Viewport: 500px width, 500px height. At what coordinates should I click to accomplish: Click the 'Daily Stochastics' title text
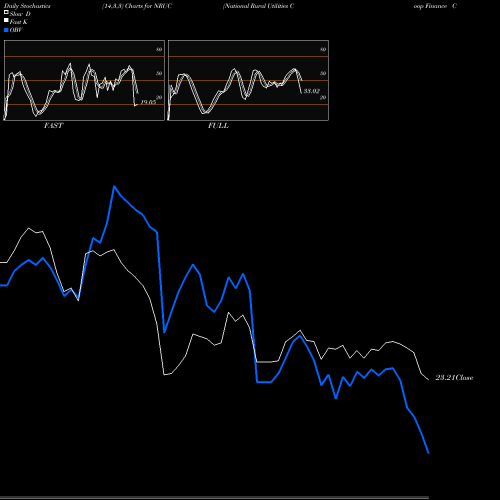[27, 6]
